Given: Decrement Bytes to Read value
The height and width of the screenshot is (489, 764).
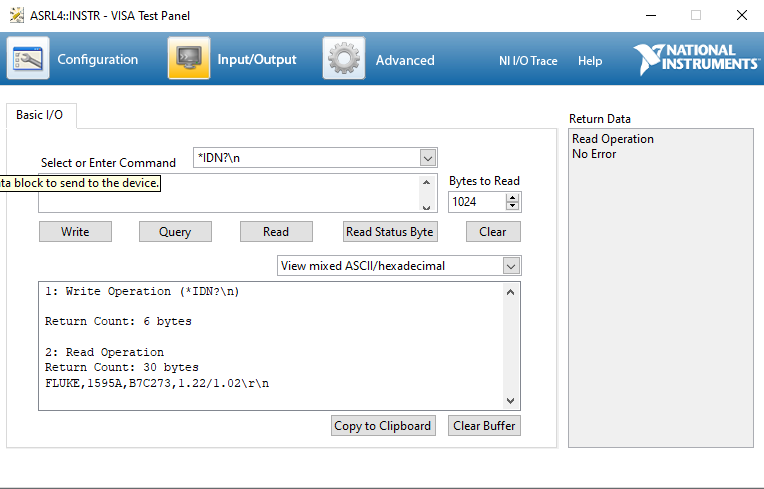Looking at the screenshot, I should point(512,206).
